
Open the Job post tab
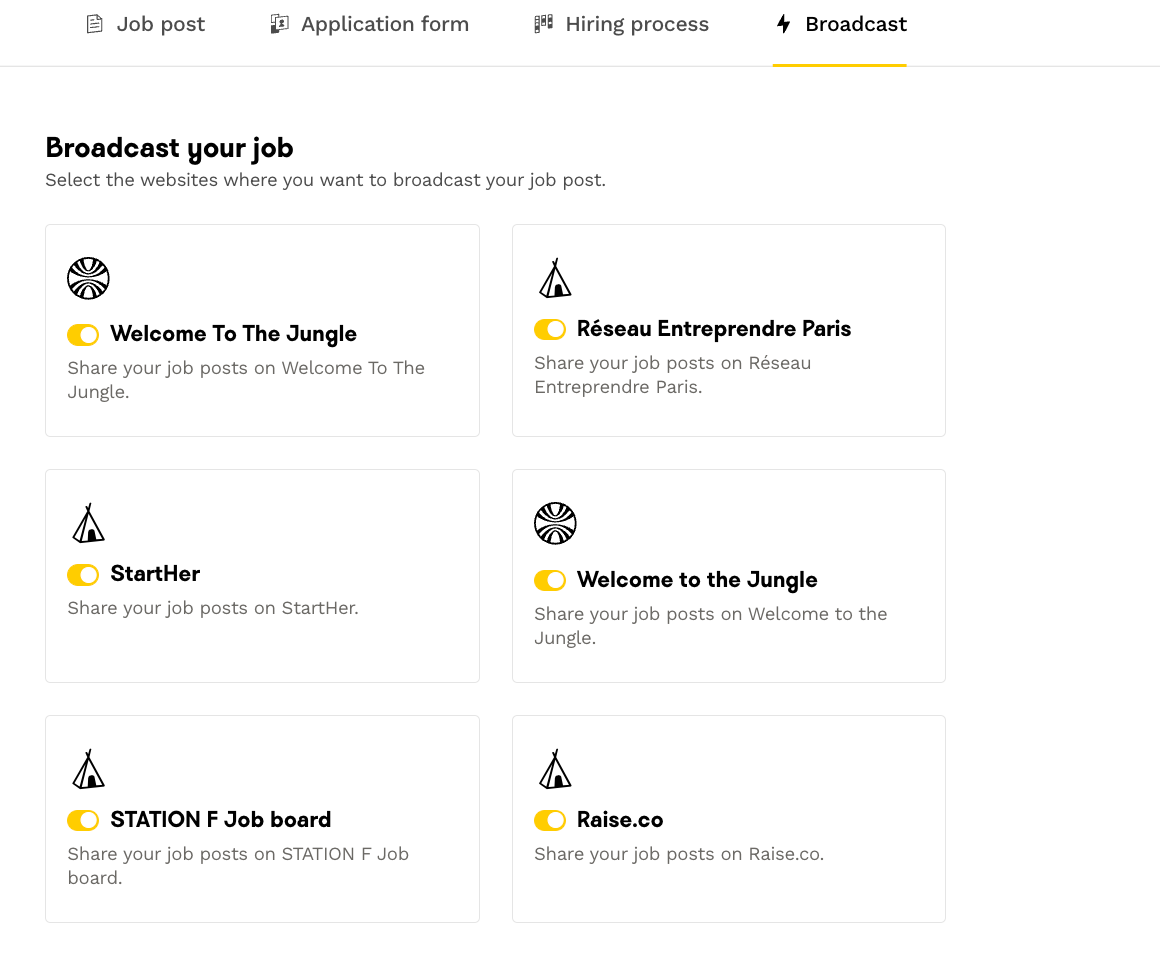[160, 24]
